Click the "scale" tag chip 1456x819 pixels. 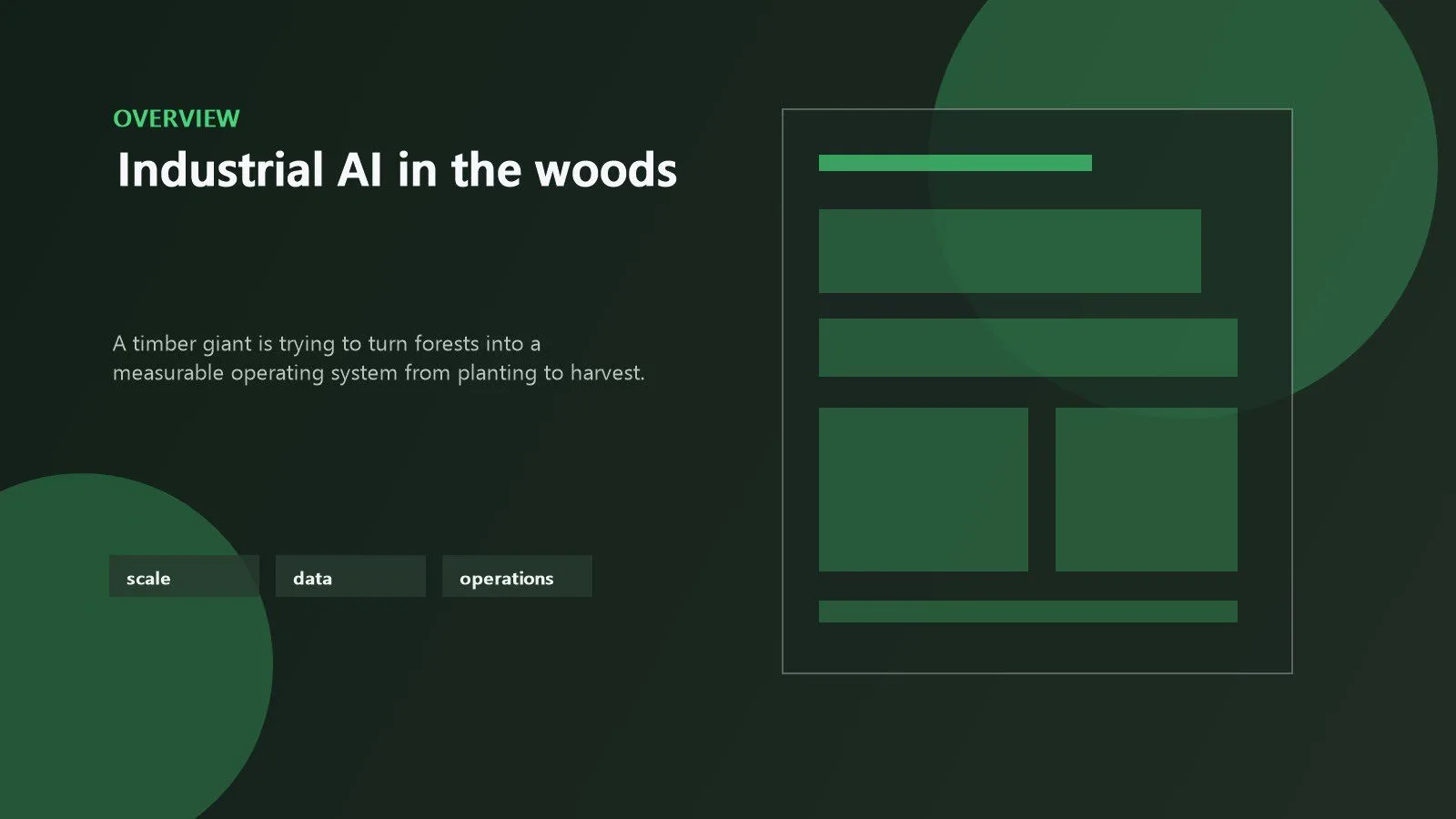[x=184, y=576]
